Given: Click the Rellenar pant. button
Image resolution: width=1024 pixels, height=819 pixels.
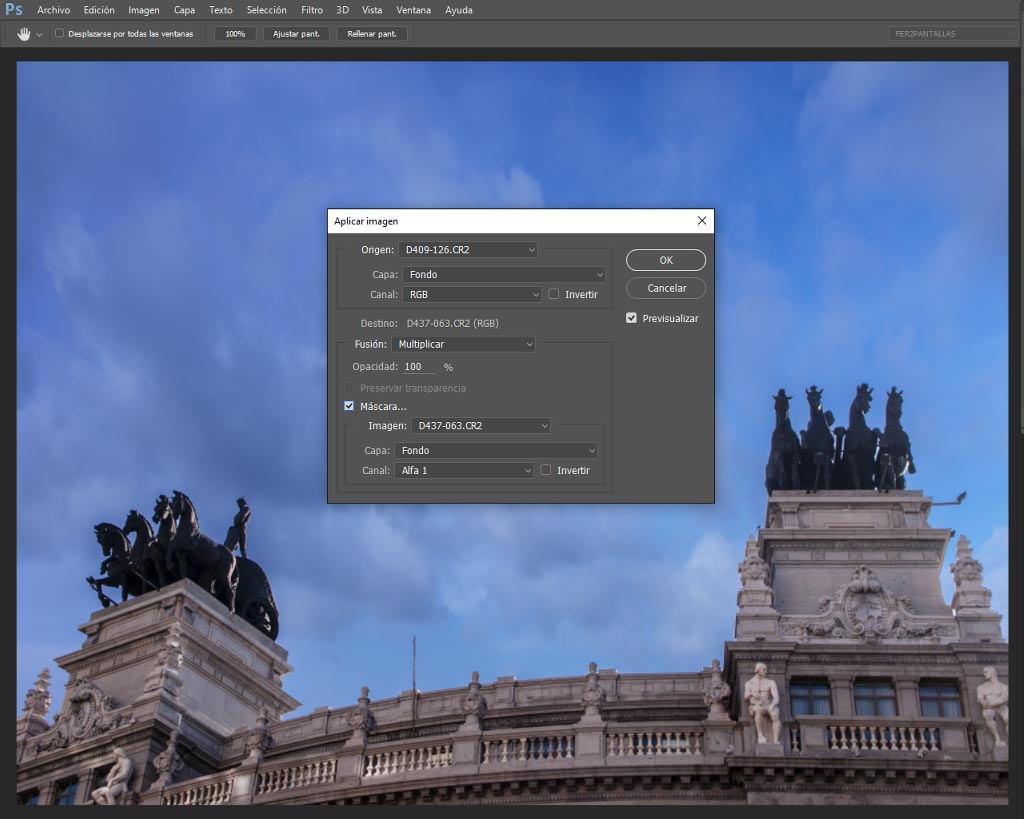Looking at the screenshot, I should click(372, 34).
